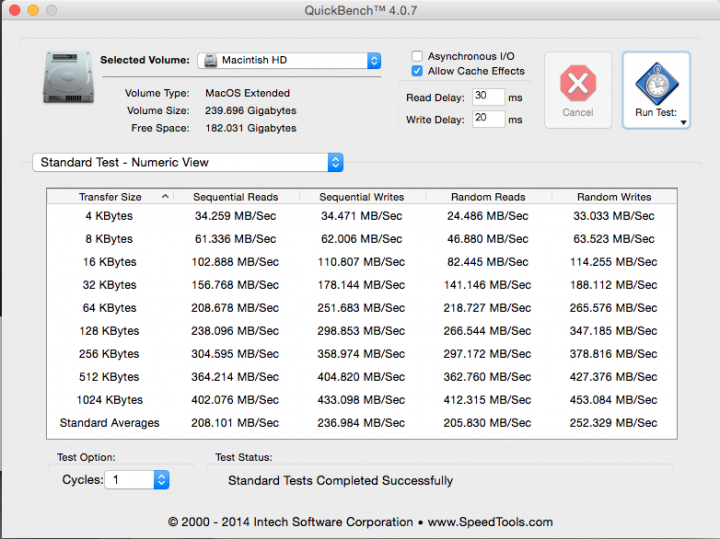This screenshot has height=539, width=720.
Task: Click the 188.112 MB/Sec random write value
Action: point(613,285)
